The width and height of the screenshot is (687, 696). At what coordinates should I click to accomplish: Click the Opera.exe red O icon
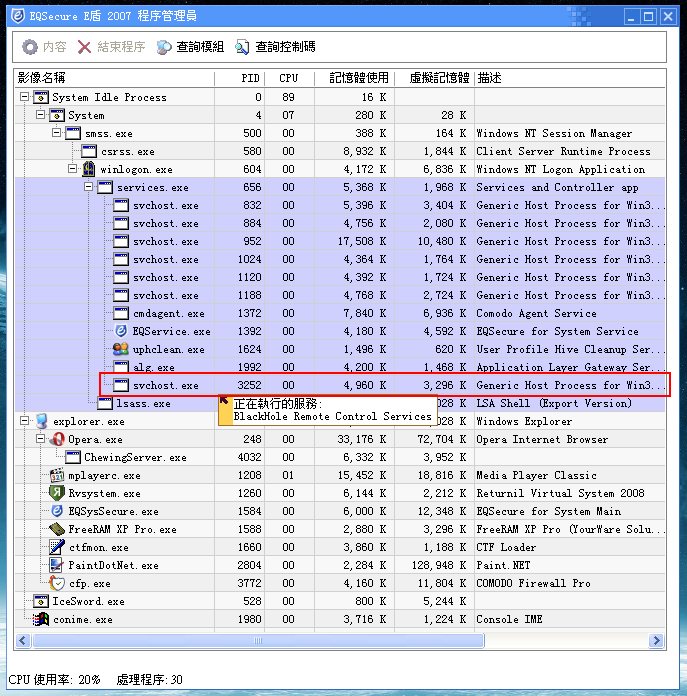[58, 439]
